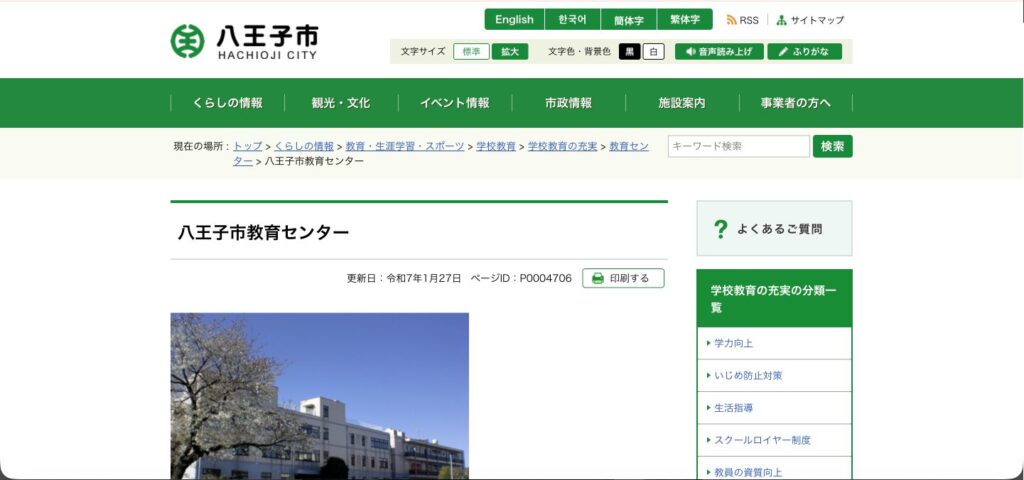Image resolution: width=1024 pixels, height=480 pixels.
Task: Open the RSS feed link
Action: 742,20
